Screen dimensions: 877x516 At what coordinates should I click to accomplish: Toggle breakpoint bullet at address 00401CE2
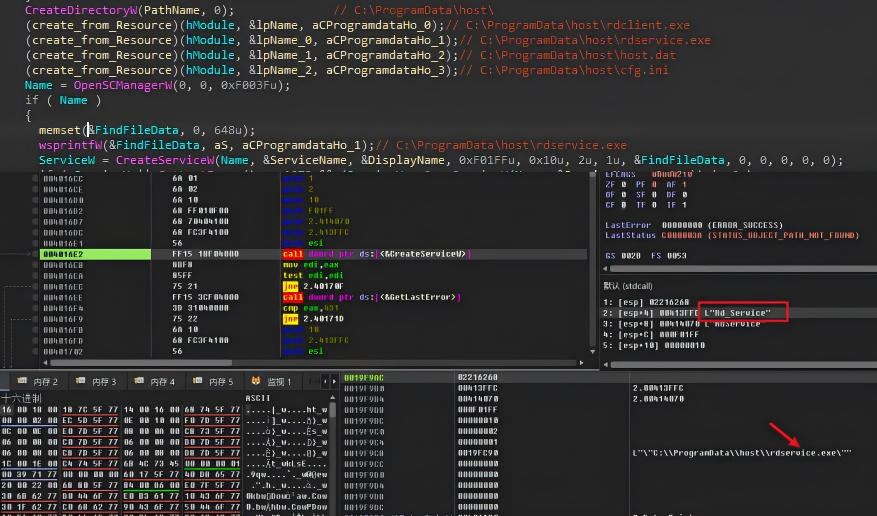click(35, 254)
